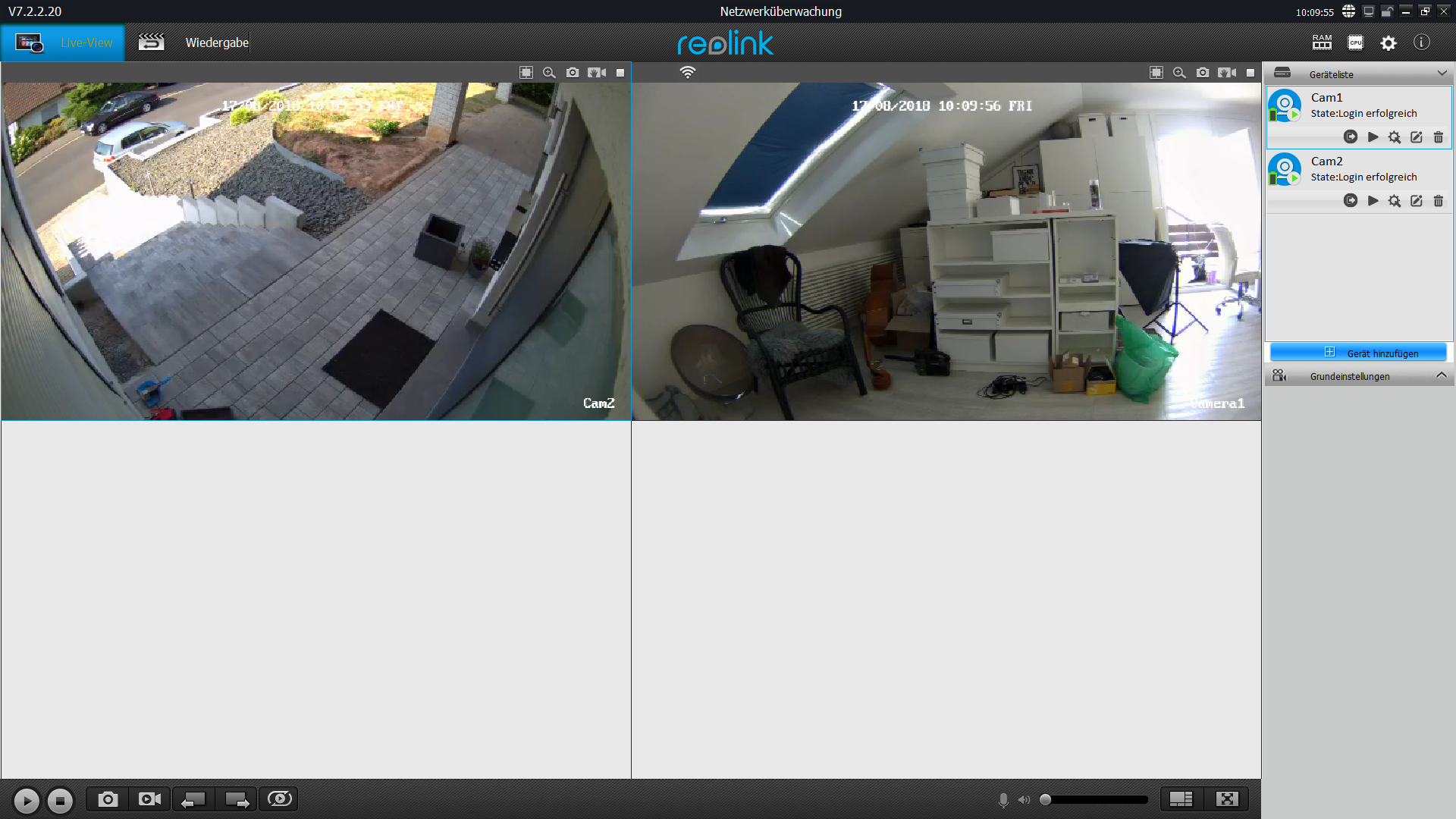Open the settings gear for Cam1

pyautogui.click(x=1394, y=137)
